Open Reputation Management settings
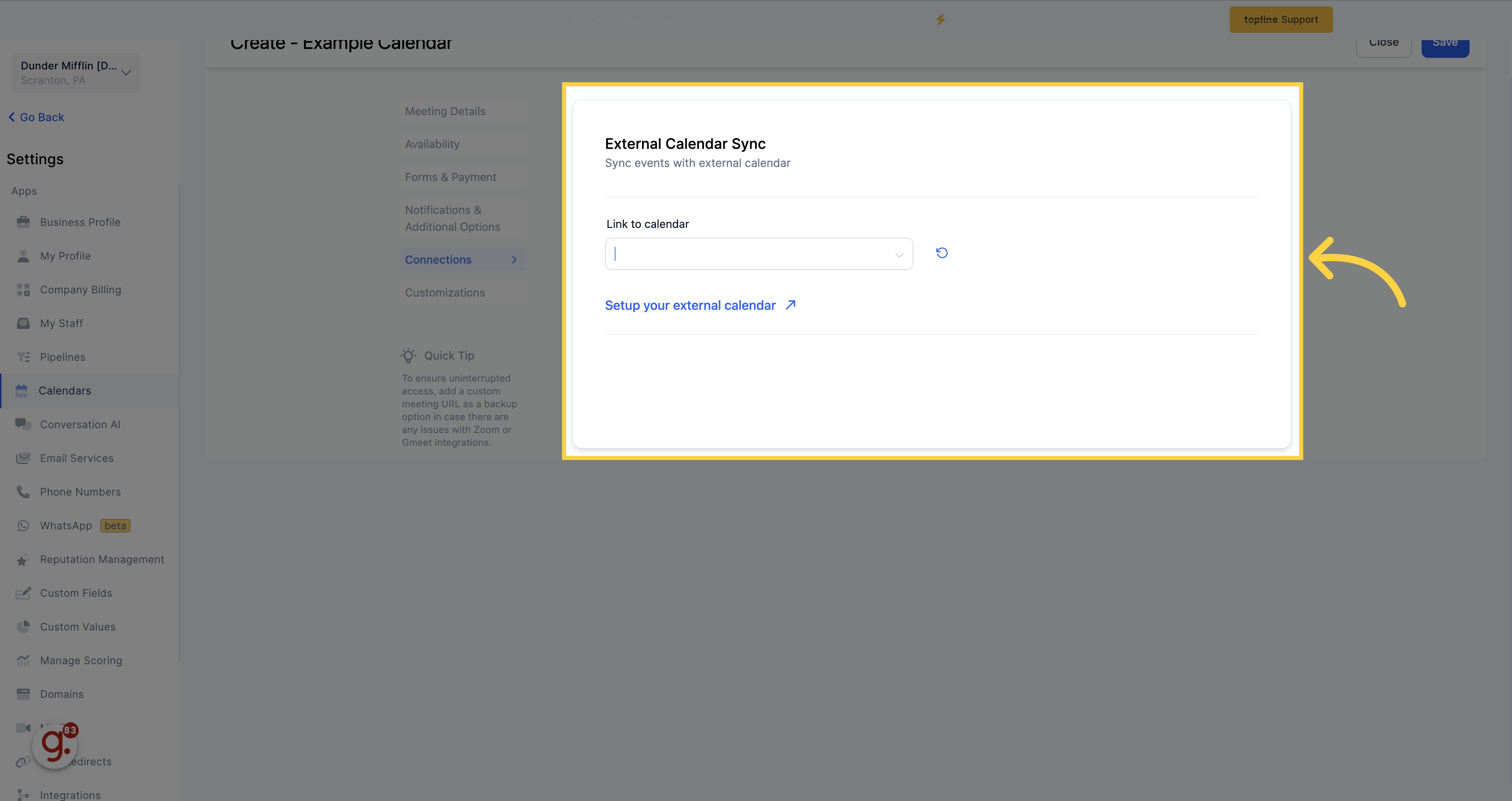The image size is (1512, 801). click(102, 560)
